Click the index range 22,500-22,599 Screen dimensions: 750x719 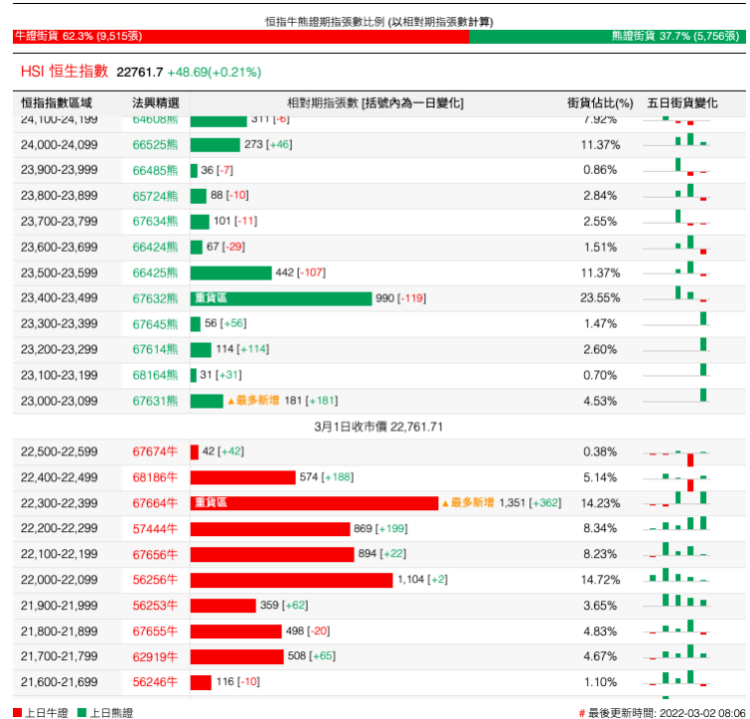(59, 452)
